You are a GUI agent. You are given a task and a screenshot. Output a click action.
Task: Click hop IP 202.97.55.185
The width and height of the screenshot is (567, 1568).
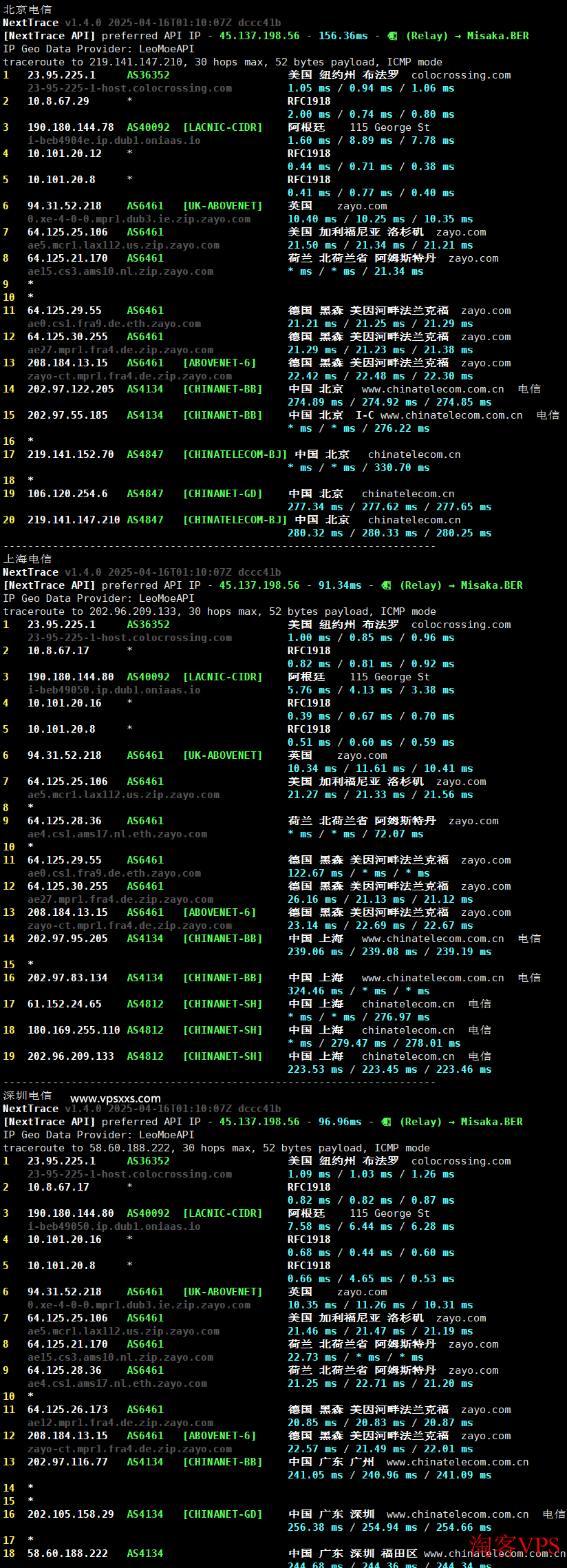[67, 415]
